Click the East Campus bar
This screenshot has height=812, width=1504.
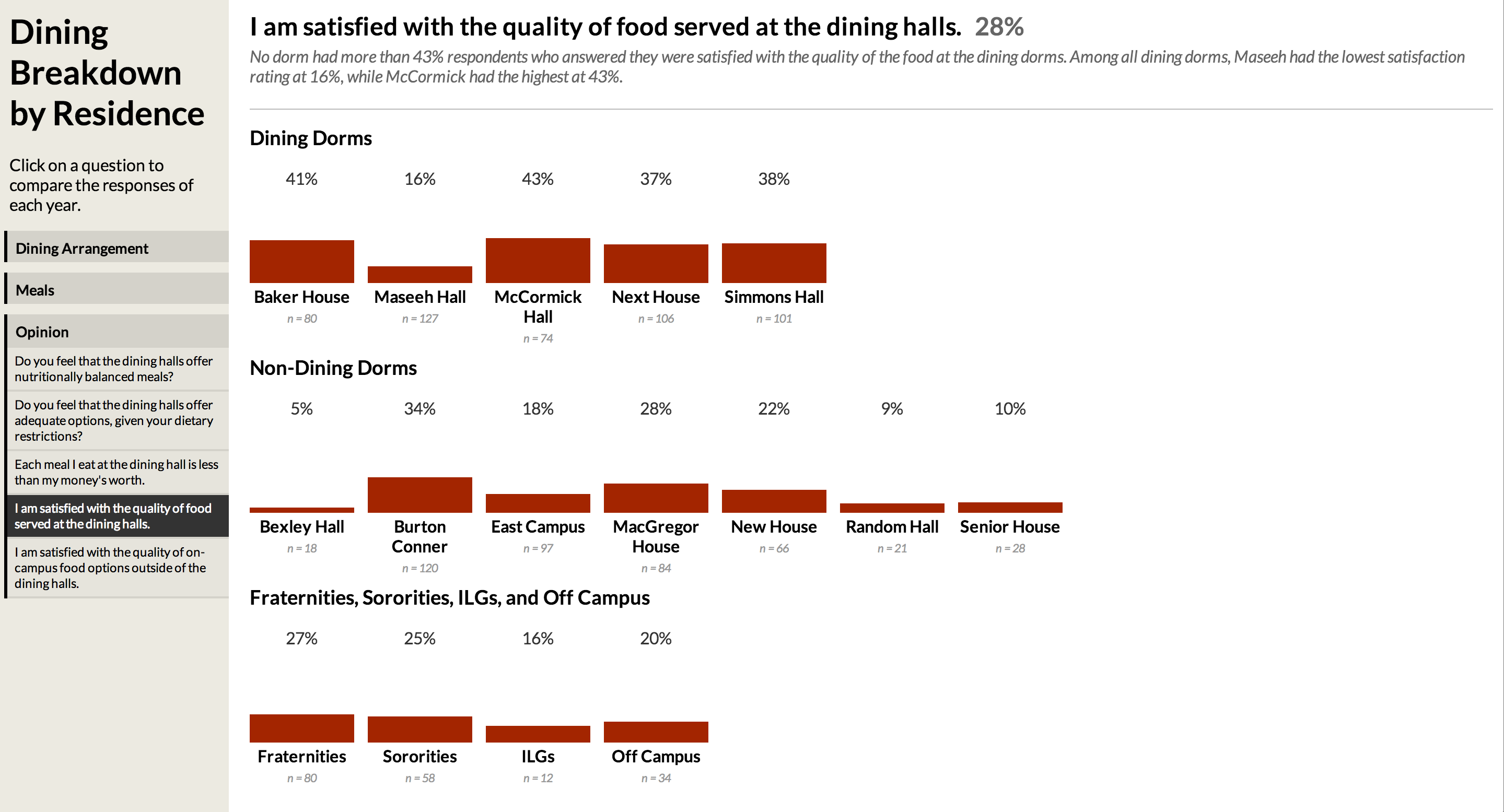pyautogui.click(x=538, y=503)
